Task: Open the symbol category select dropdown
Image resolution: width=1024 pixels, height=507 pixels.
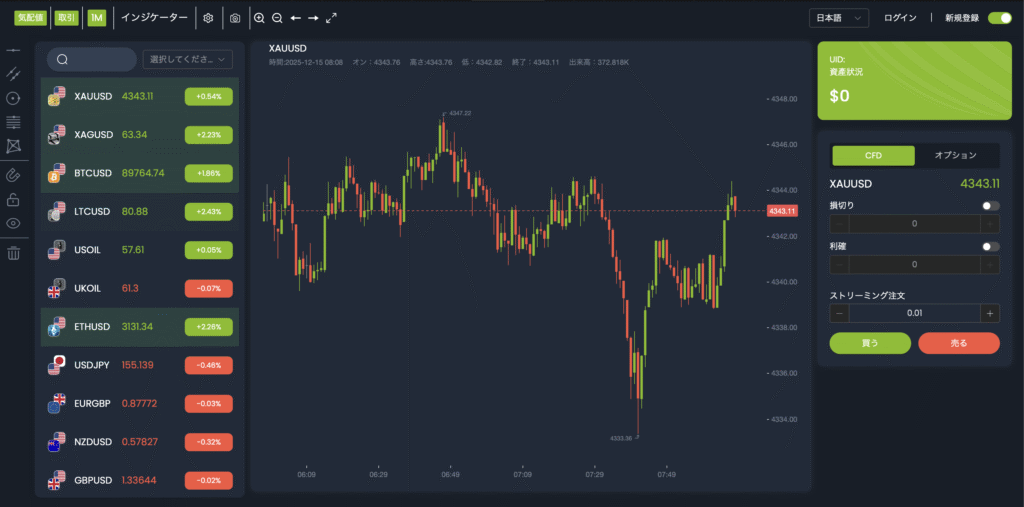Action: coord(187,60)
